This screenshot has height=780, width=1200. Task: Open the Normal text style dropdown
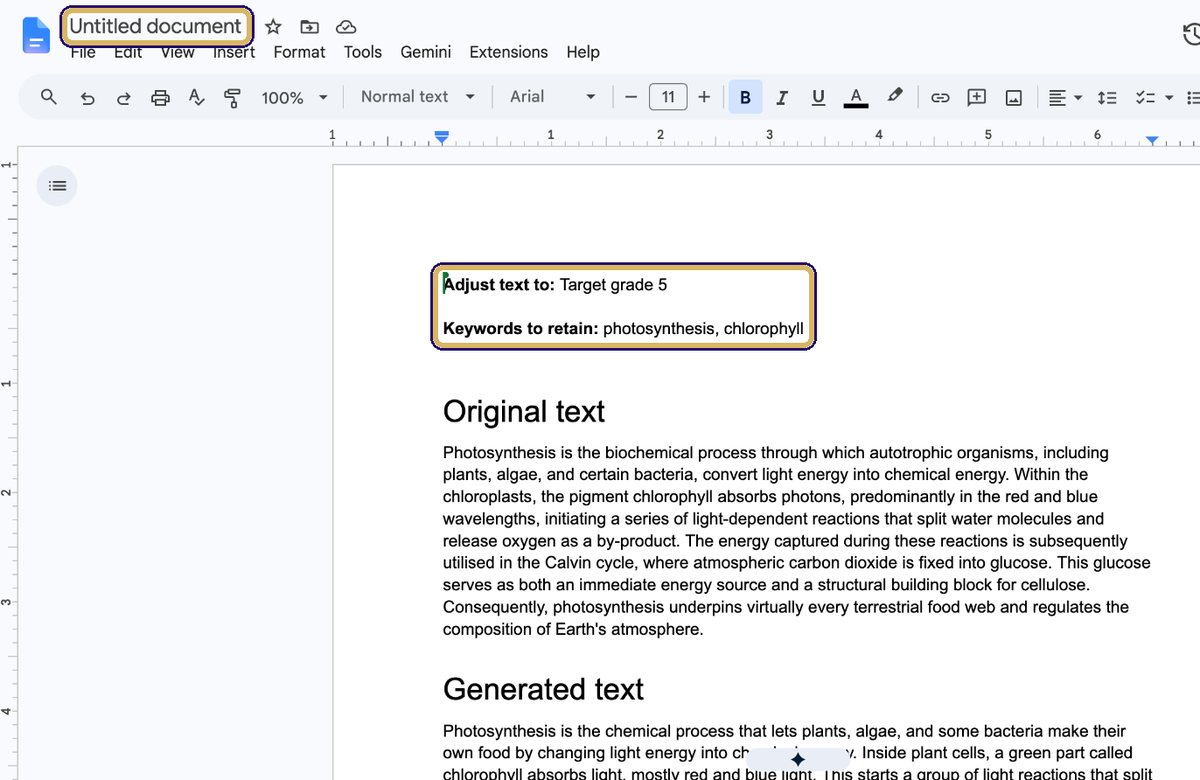point(417,97)
